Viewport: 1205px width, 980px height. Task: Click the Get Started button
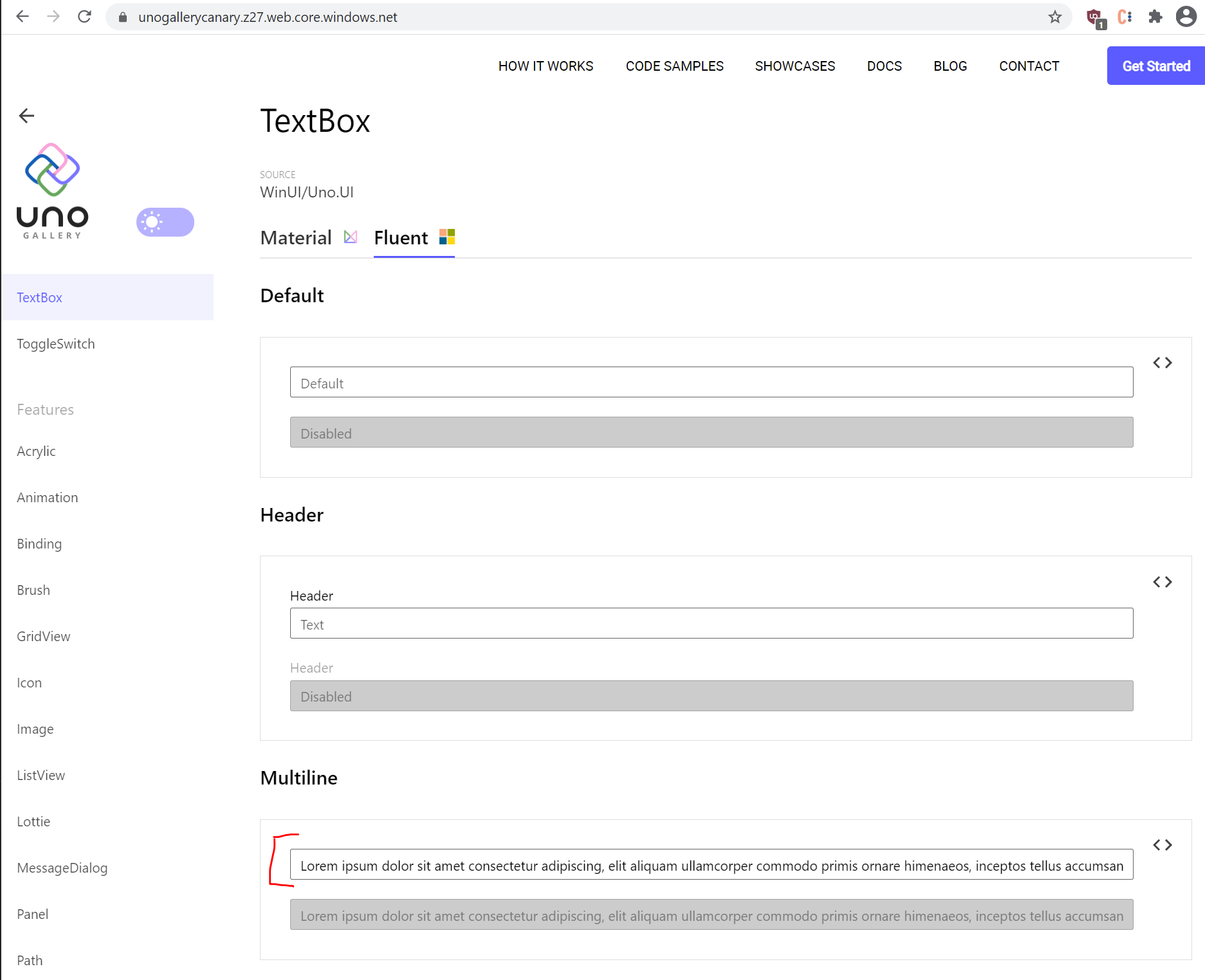click(1155, 66)
